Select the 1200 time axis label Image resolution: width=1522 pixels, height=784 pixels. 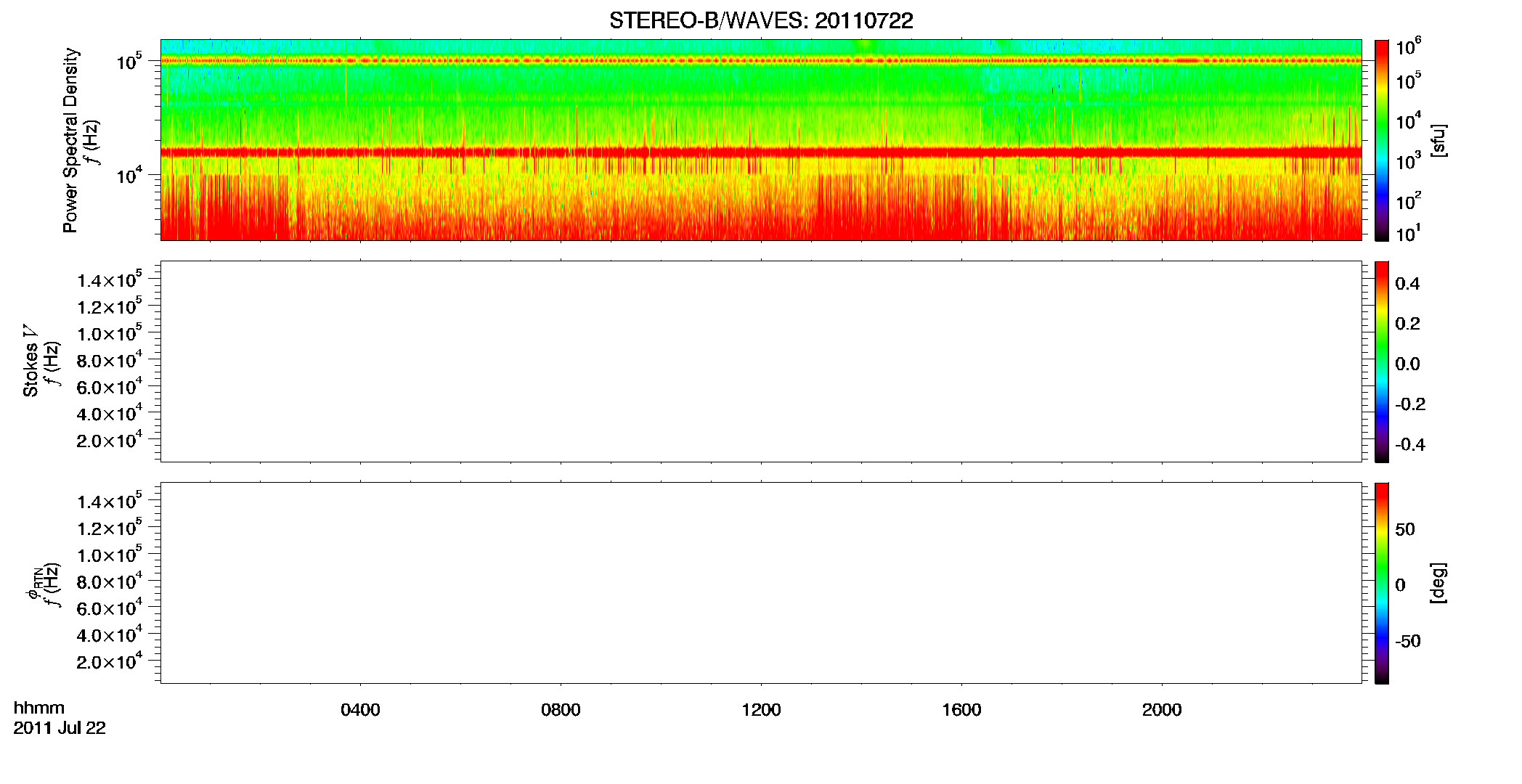(x=761, y=710)
